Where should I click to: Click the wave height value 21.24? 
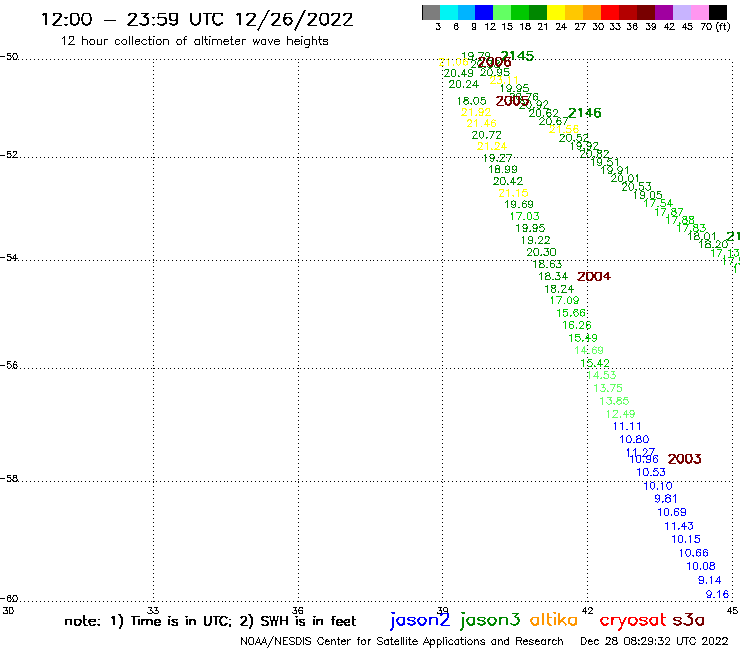pyautogui.click(x=492, y=146)
